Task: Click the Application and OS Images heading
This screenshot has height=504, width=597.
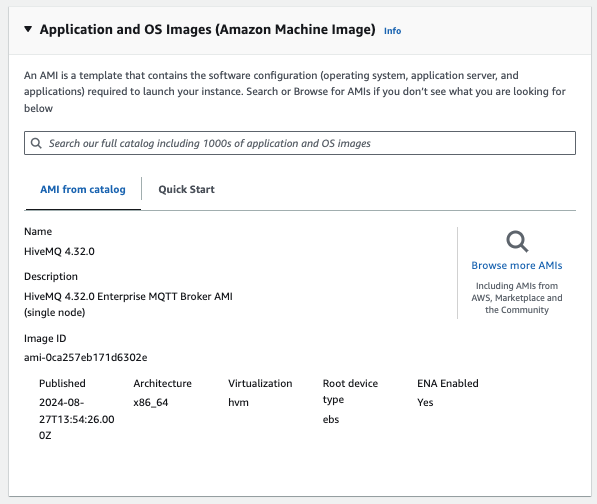Action: (208, 29)
